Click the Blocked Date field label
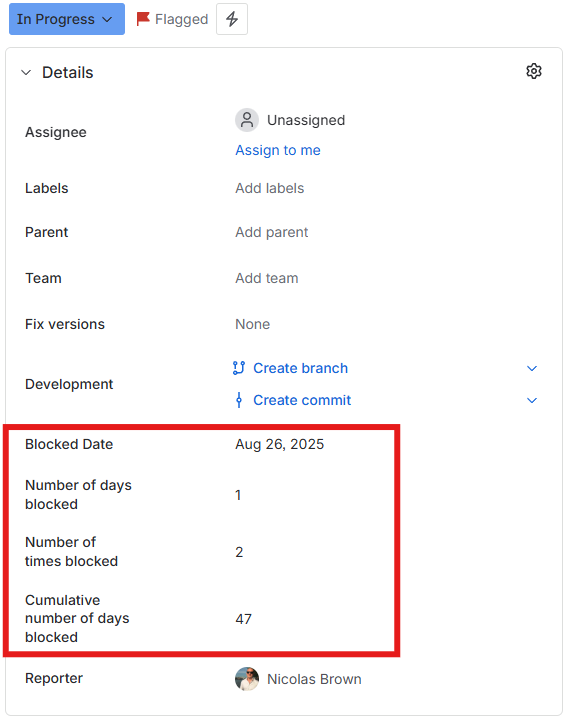568x720 pixels. click(69, 444)
